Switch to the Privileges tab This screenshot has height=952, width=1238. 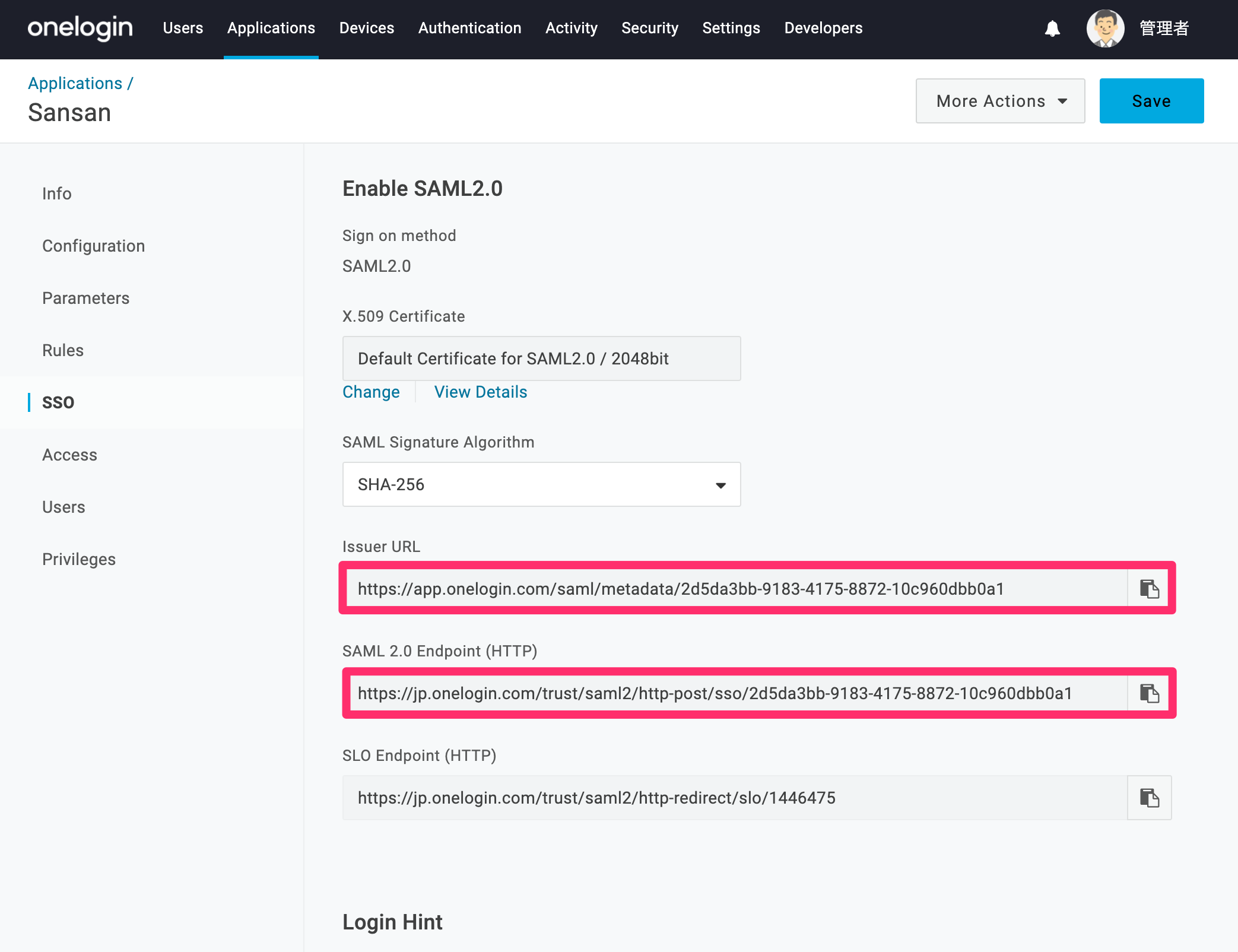(79, 559)
